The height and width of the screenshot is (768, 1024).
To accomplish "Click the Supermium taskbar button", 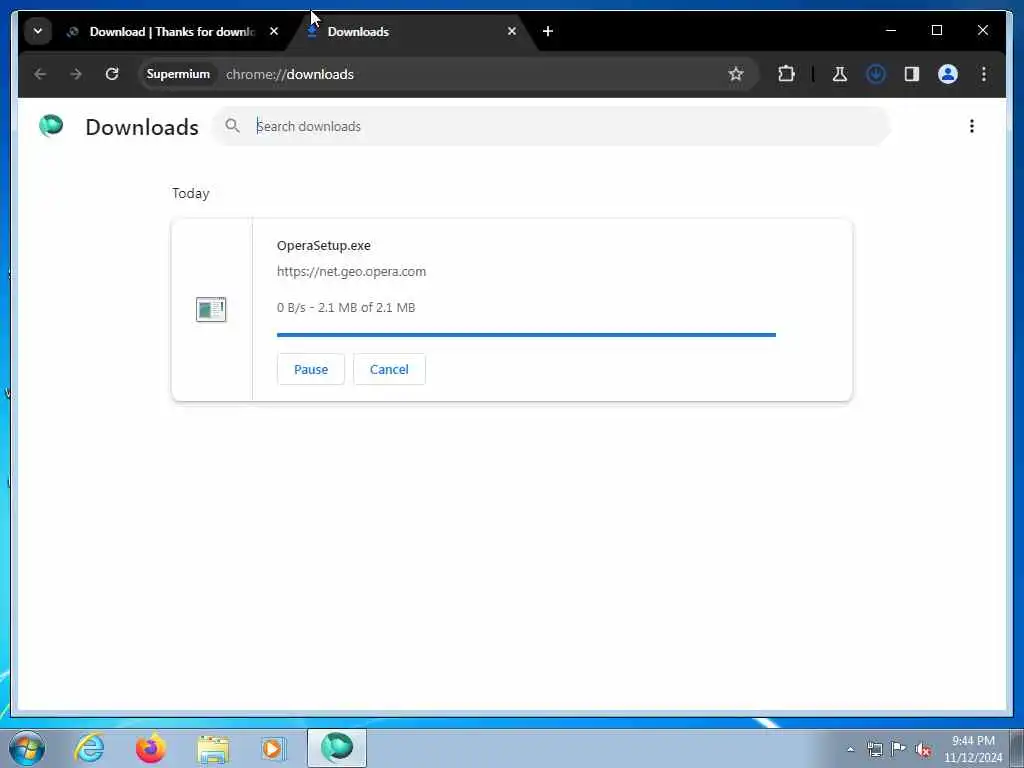I will point(337,748).
